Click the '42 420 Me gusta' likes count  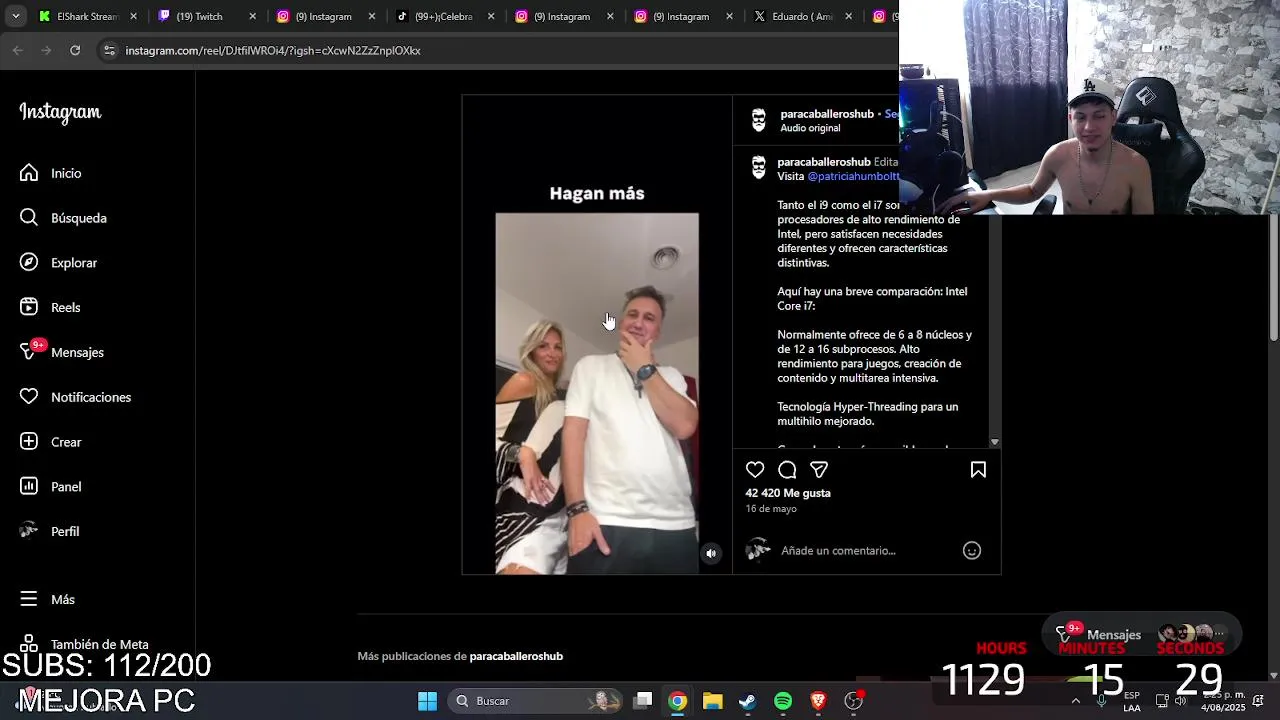[788, 493]
